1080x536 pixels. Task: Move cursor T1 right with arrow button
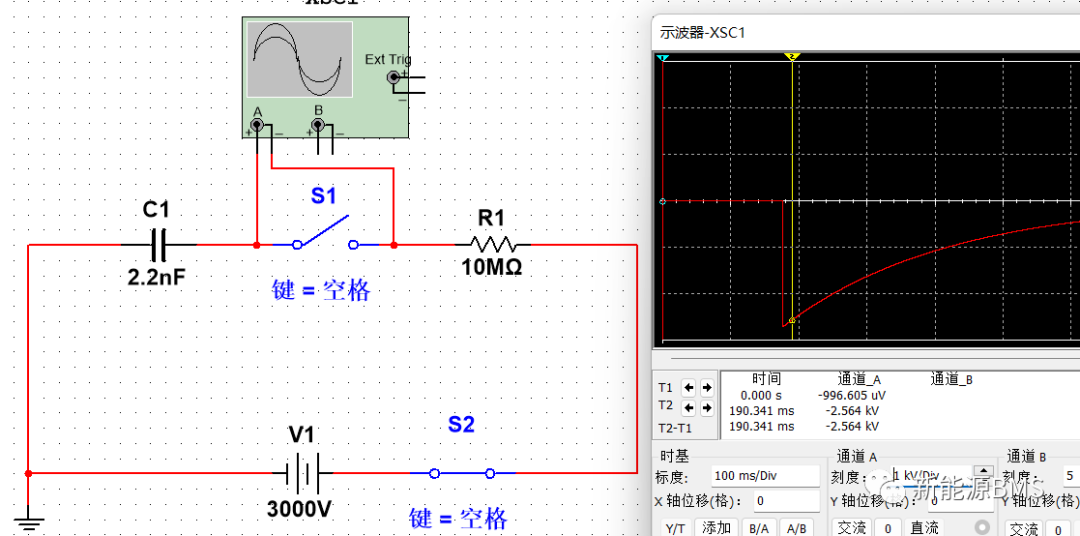707,388
